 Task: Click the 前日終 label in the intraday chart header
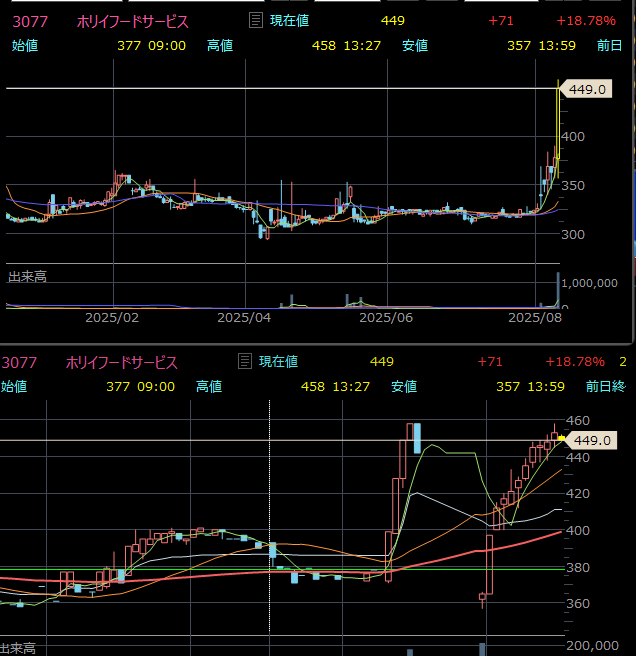[x=606, y=386]
